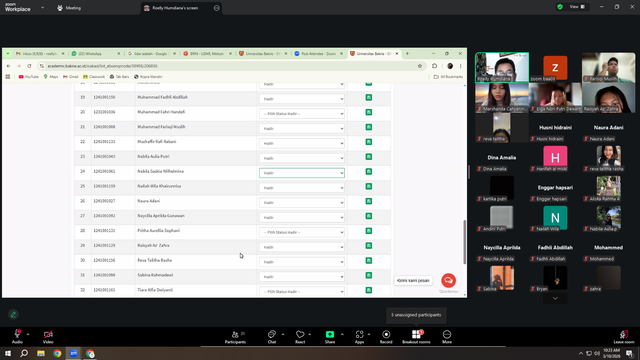Image resolution: width=640 pixels, height=360 pixels.
Task: Open the React emoji menu
Action: (300, 337)
